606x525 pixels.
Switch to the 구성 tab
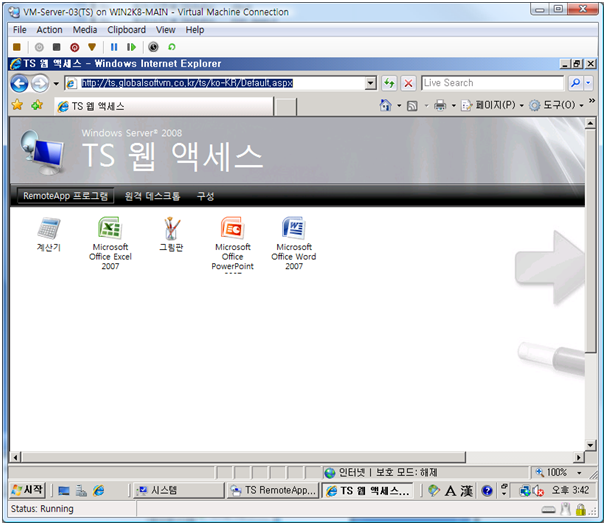205,196
